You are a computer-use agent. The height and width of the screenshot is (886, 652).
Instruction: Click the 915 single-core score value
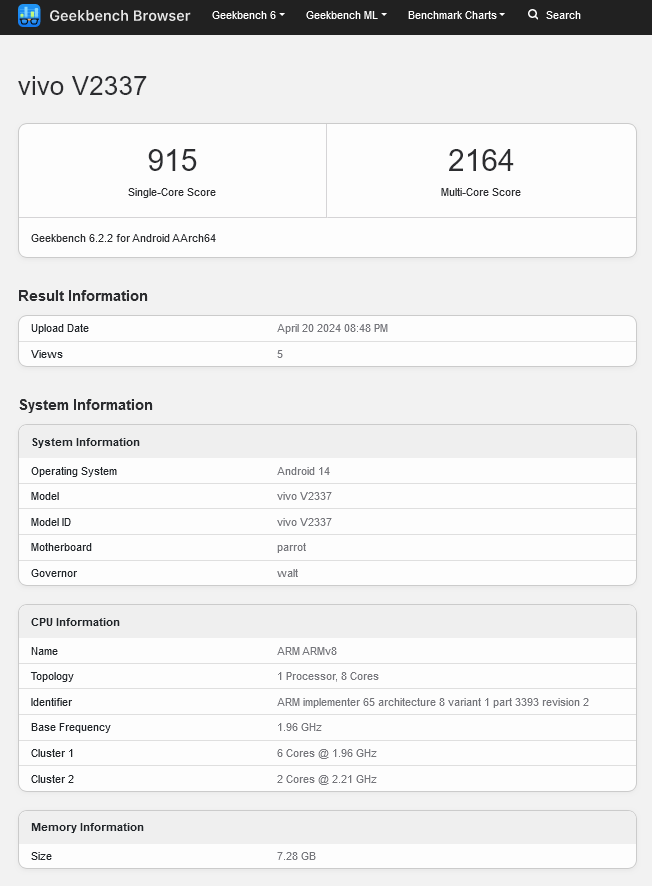pyautogui.click(x=172, y=160)
